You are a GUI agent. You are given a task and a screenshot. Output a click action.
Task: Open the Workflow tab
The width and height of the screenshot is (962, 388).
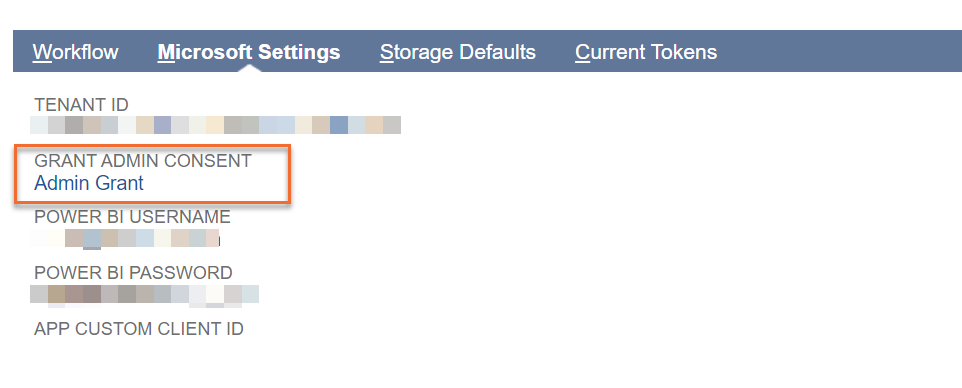point(75,52)
